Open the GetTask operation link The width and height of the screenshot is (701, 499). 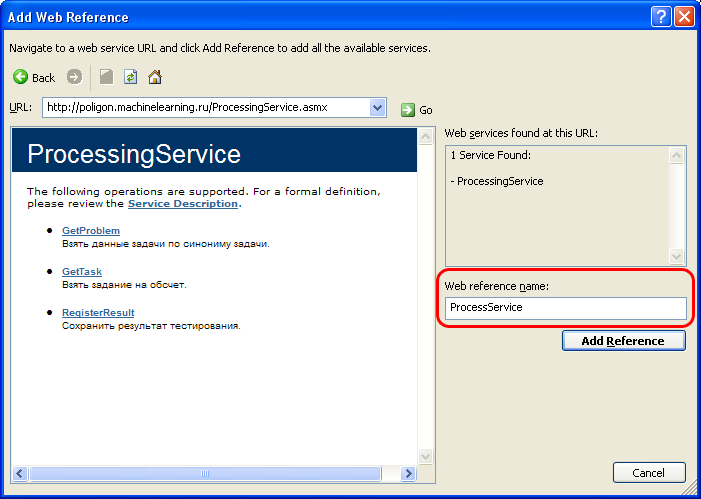82,271
